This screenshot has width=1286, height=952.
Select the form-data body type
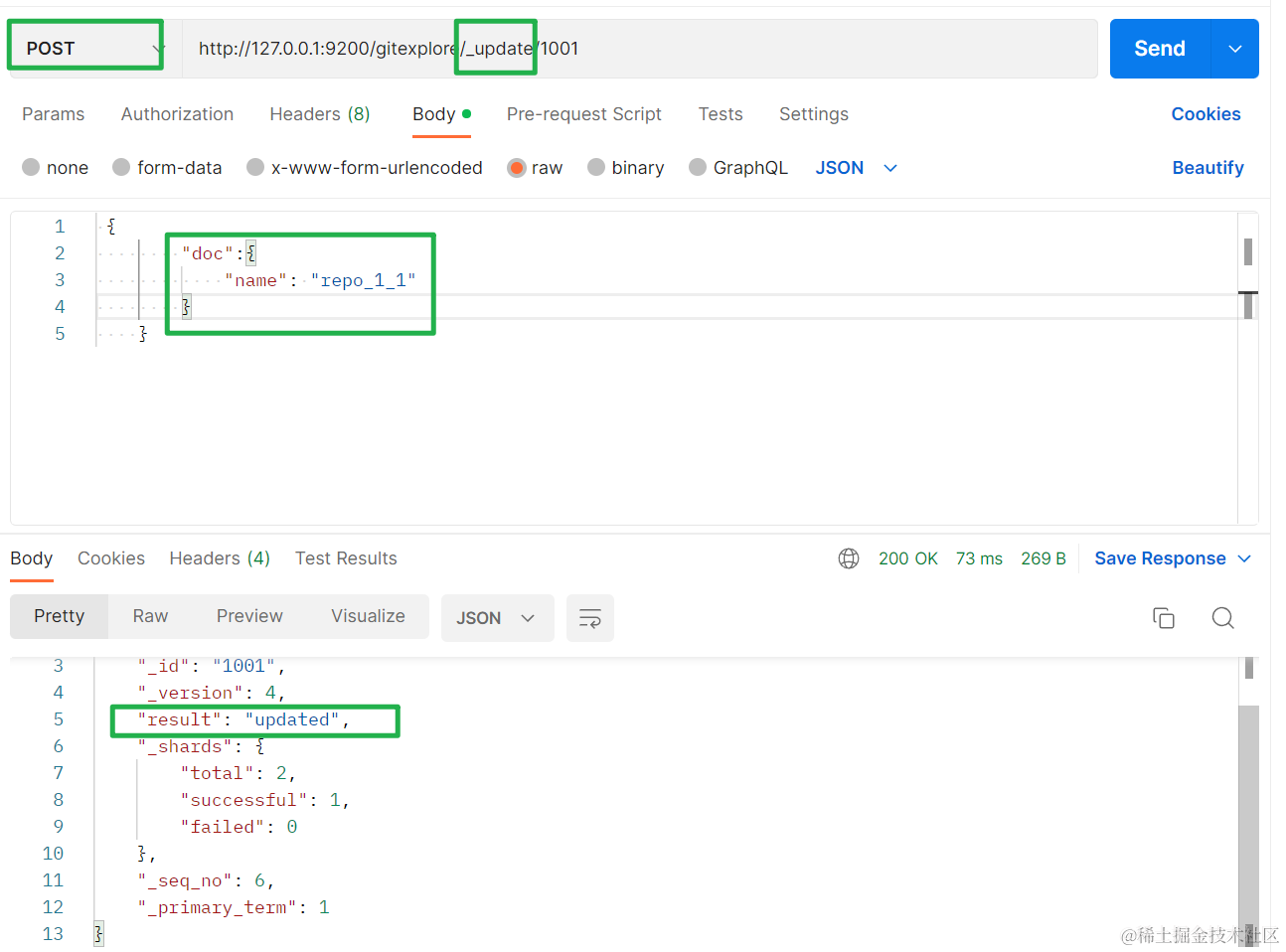tap(167, 168)
